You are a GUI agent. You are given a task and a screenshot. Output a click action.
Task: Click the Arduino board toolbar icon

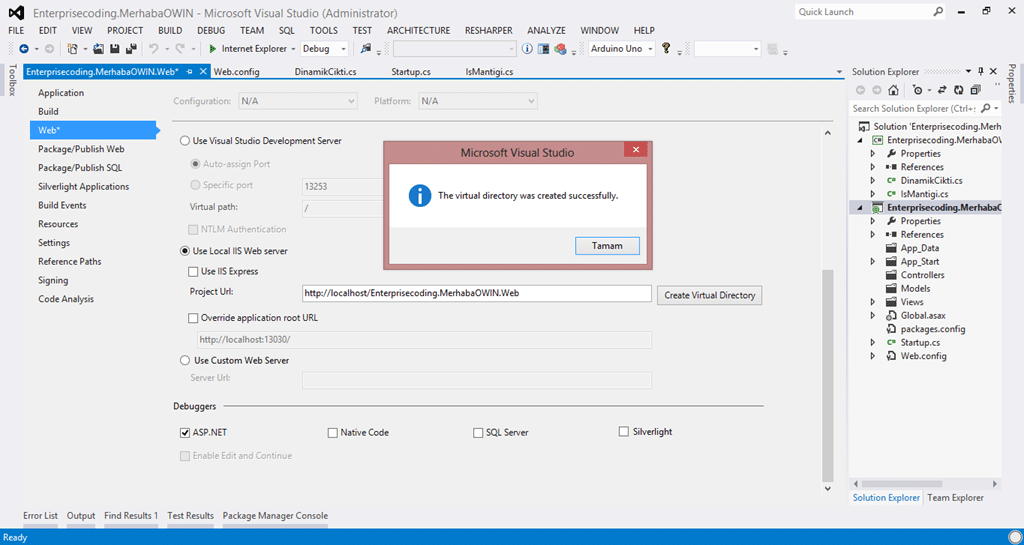point(543,49)
